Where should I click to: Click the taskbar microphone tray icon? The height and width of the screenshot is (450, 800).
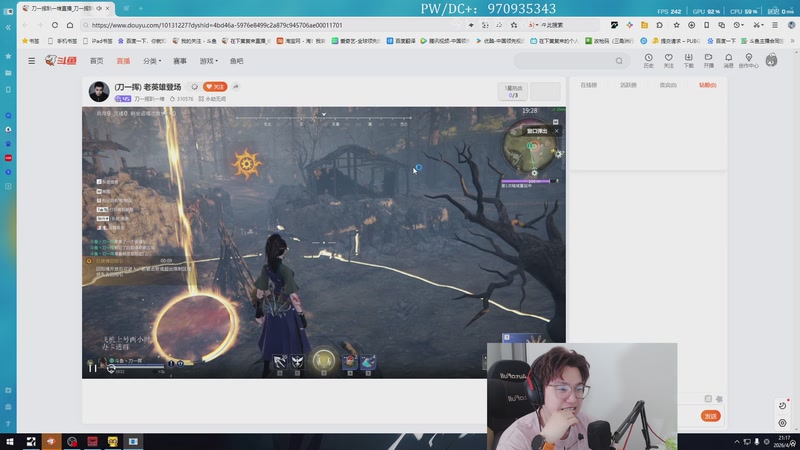pyautogui.click(x=757, y=442)
